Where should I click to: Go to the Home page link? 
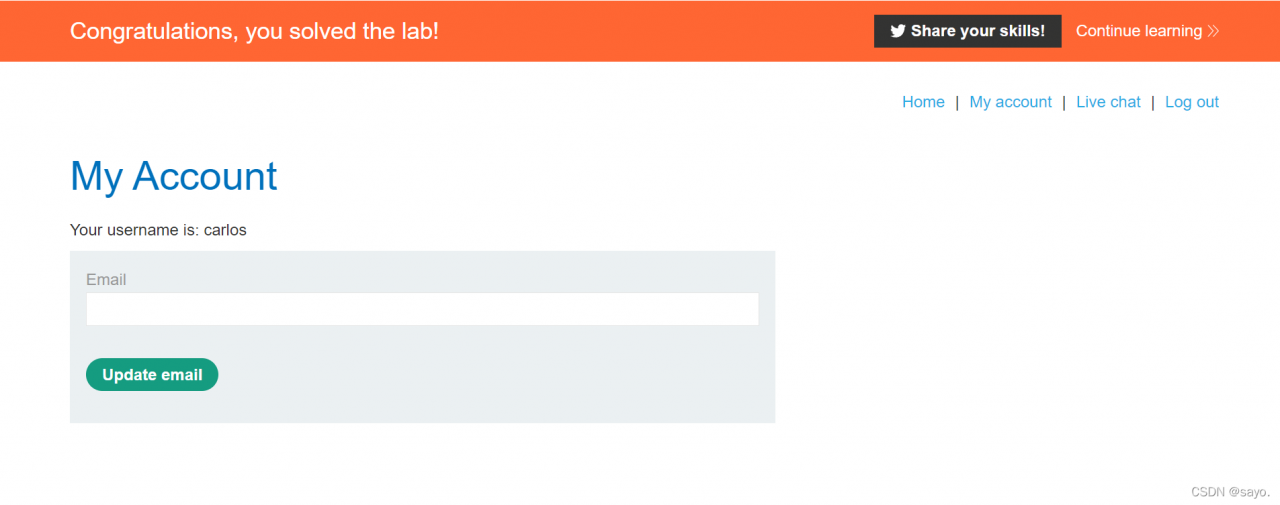pos(923,102)
